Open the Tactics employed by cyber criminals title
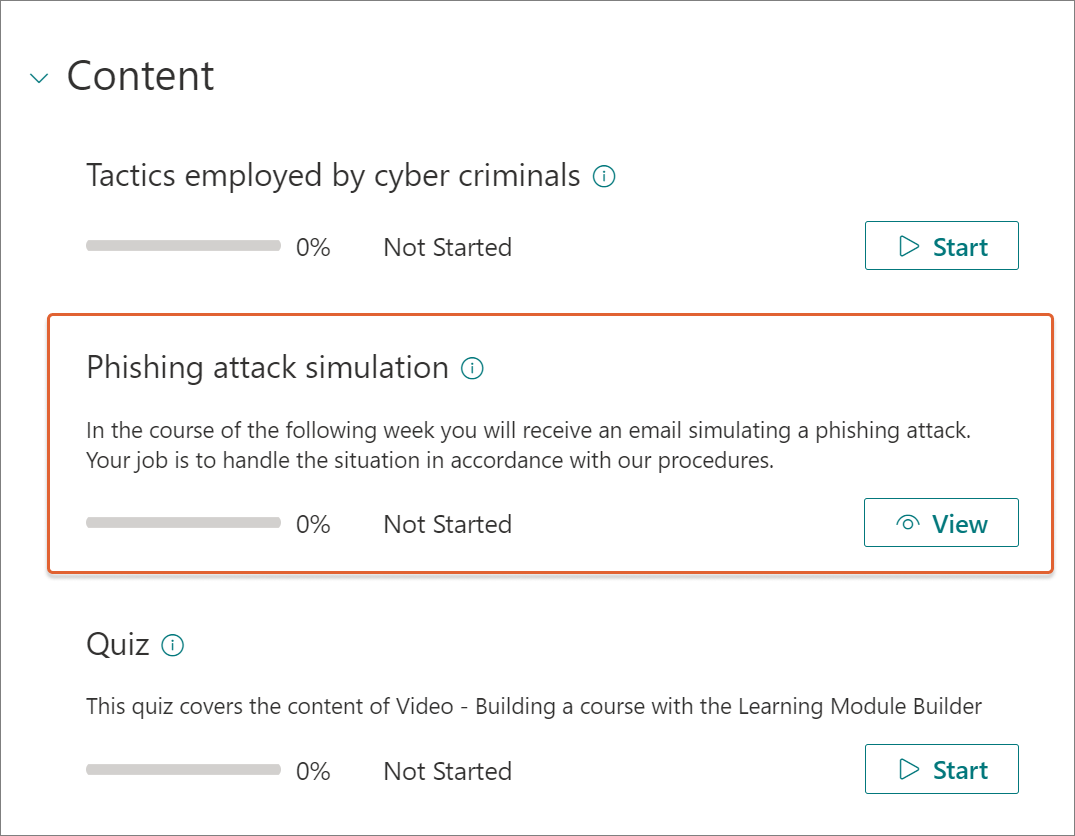This screenshot has height=836, width=1075. click(333, 176)
